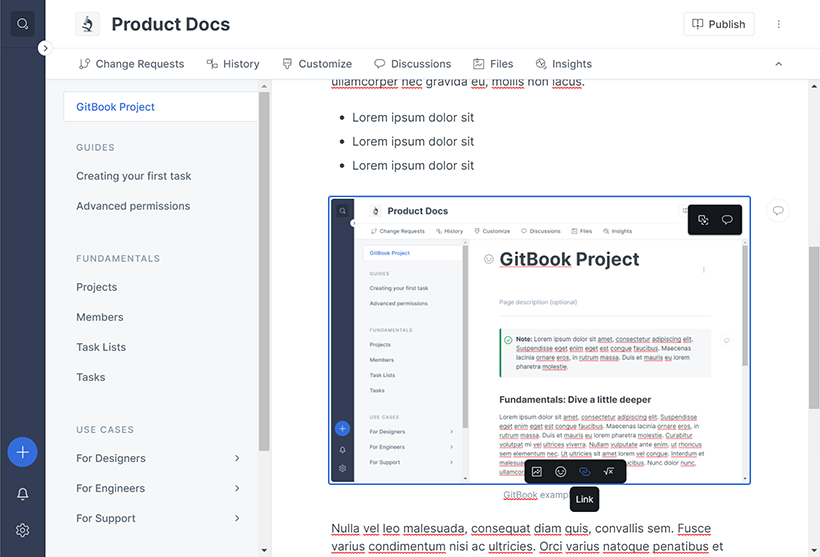The width and height of the screenshot is (820, 557).
Task: Click the FUNDAMENTALS section heading
Action: coord(118,258)
